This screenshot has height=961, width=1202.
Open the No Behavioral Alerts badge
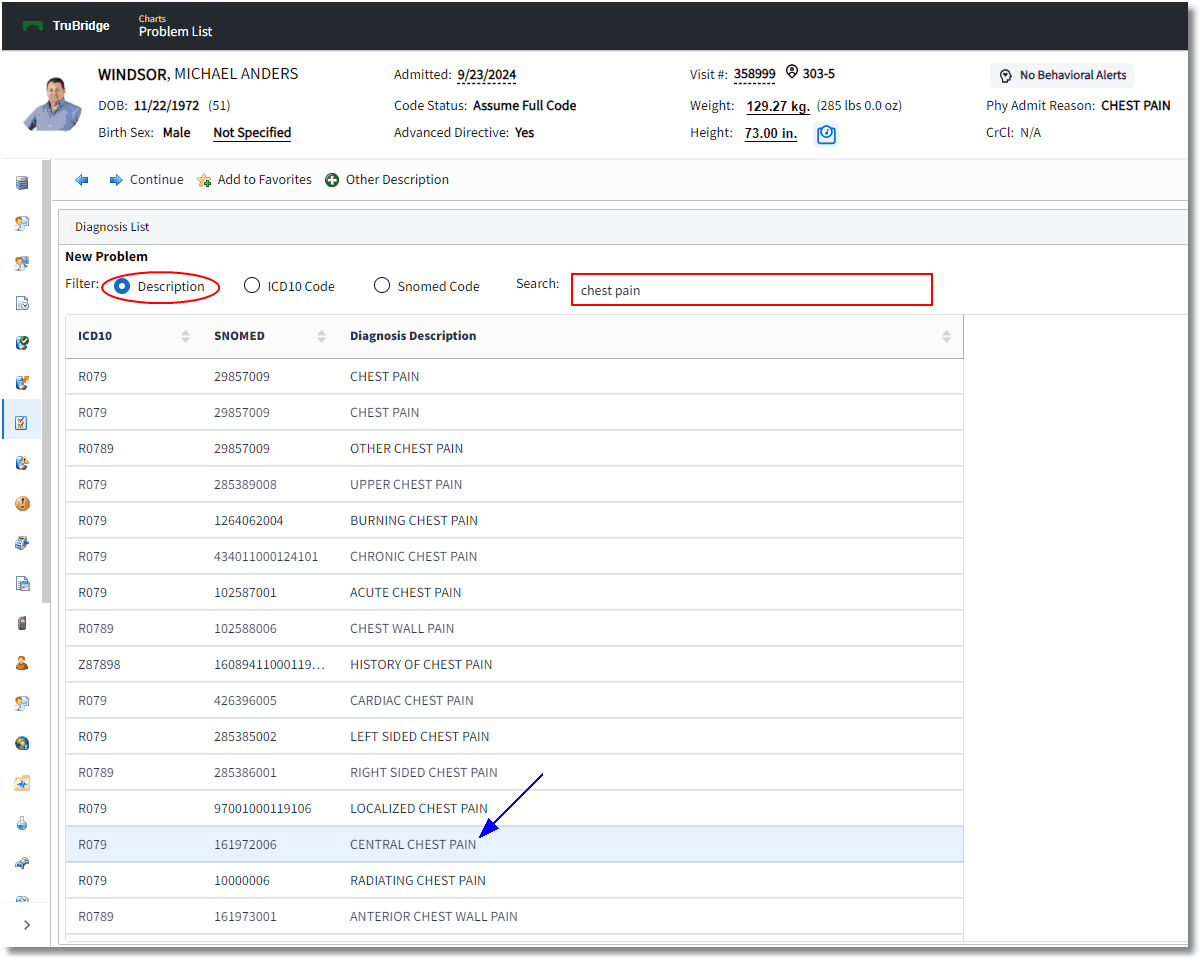[x=1062, y=75]
